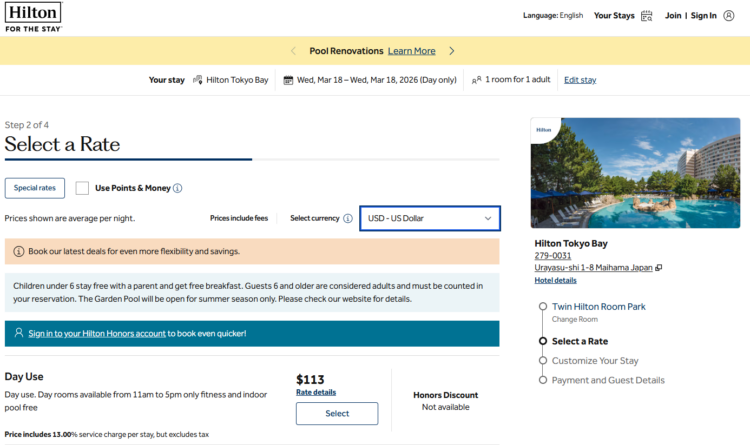Open Your Stays in top navigation
Viewport: 750px width, 445px height.
coord(614,16)
